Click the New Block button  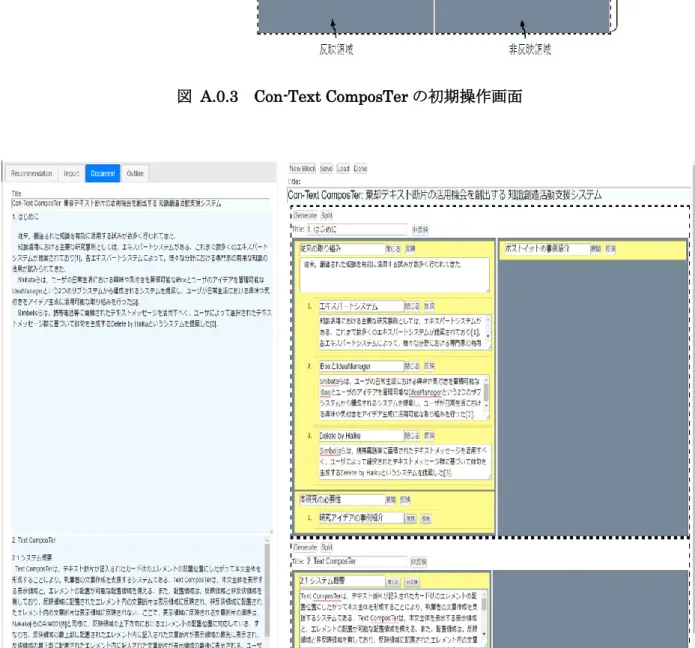[x=302, y=168]
